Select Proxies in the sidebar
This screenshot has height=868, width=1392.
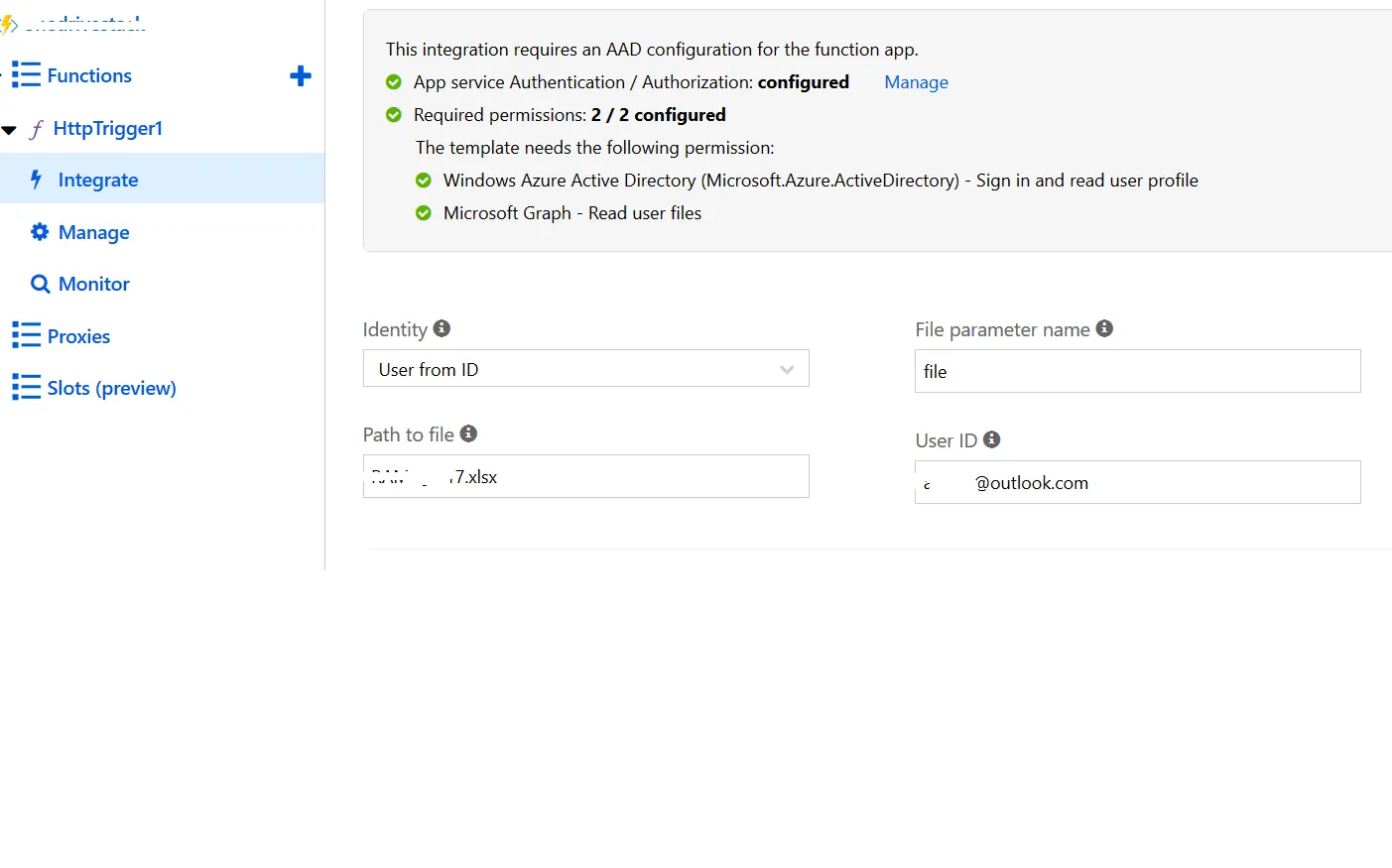click(x=78, y=336)
